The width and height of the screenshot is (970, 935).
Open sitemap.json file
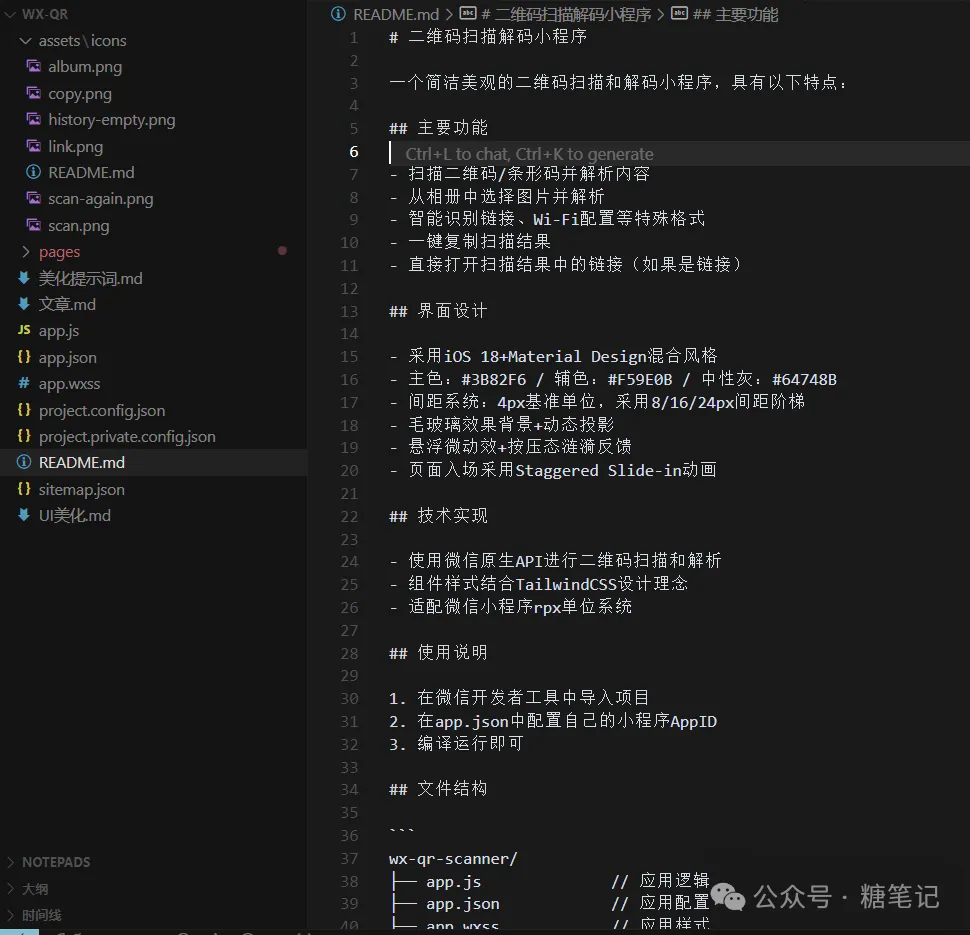tap(82, 489)
